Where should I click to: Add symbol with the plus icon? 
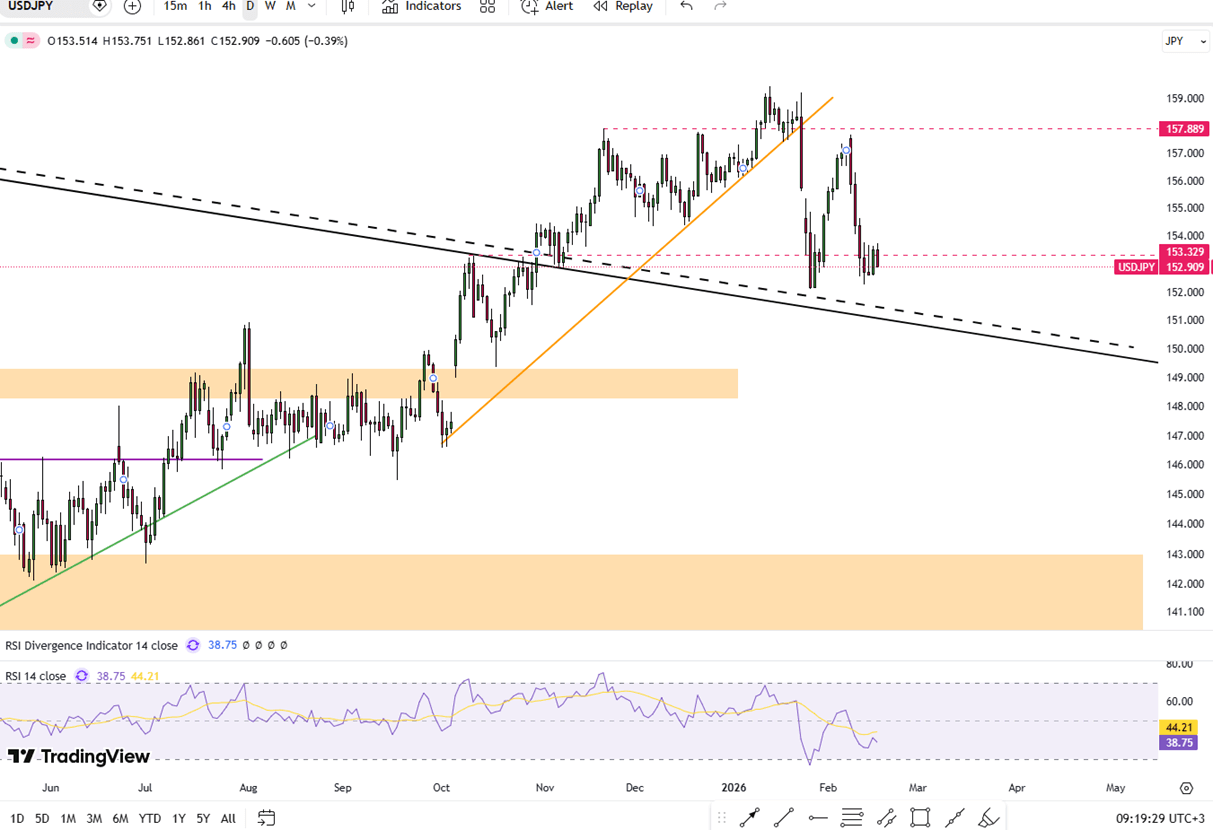click(132, 6)
